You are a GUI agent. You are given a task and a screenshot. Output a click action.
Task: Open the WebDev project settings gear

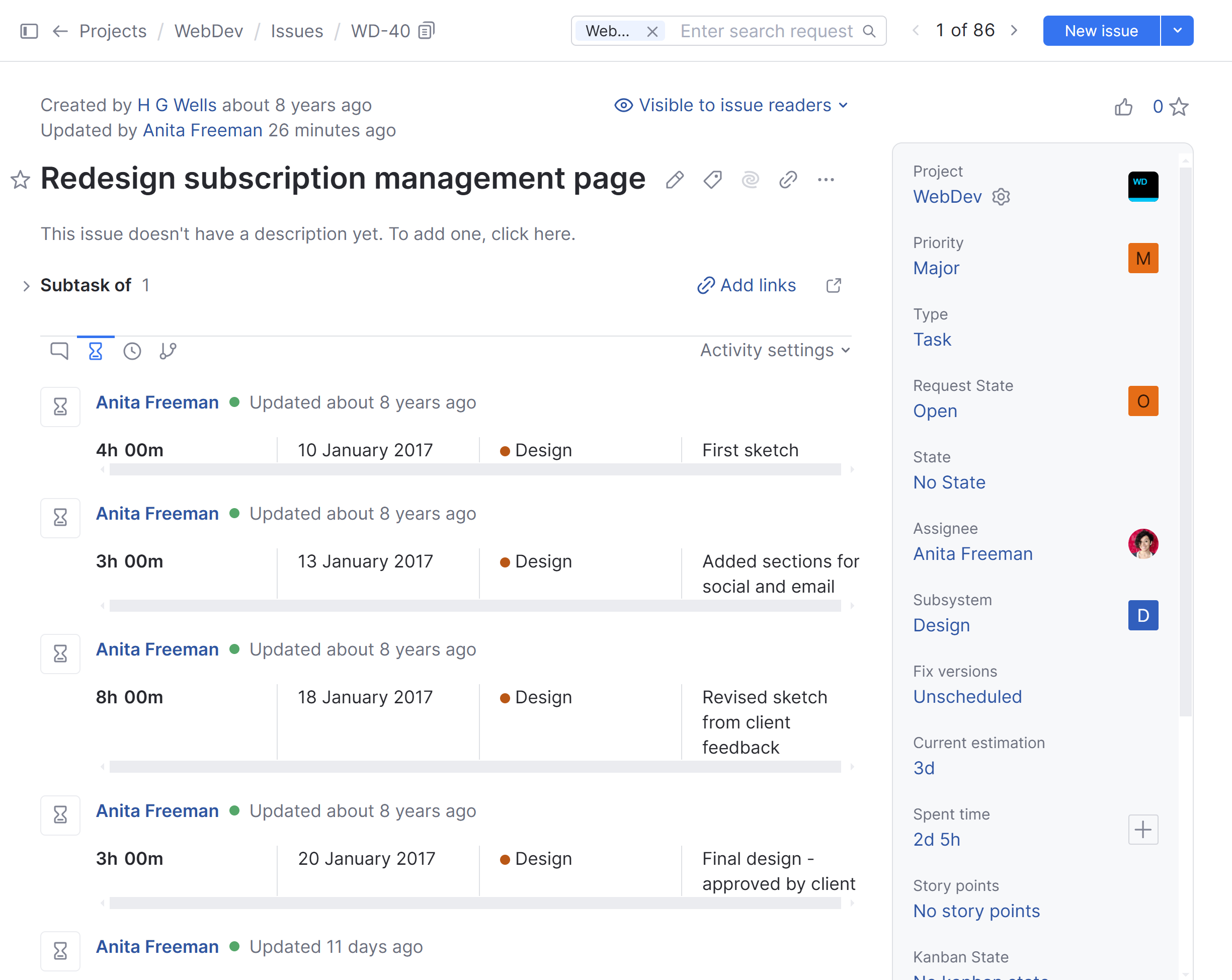pyautogui.click(x=1001, y=197)
